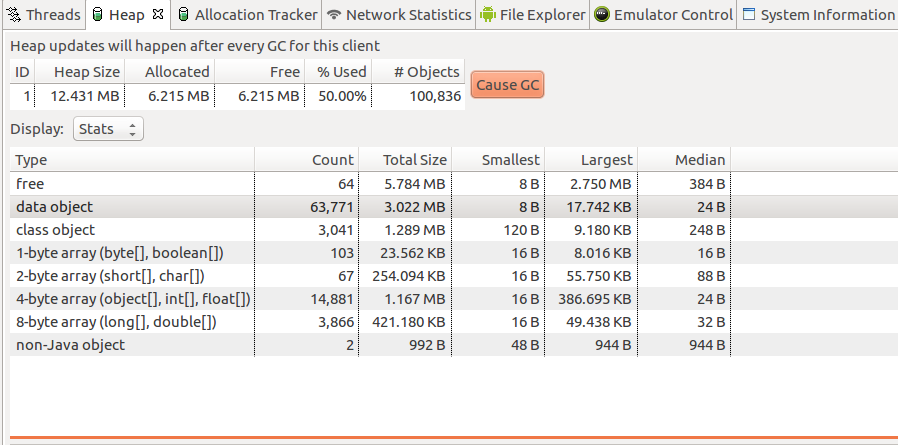This screenshot has width=898, height=445.
Task: Select the 4-byte array row
Action: [x=454, y=298]
